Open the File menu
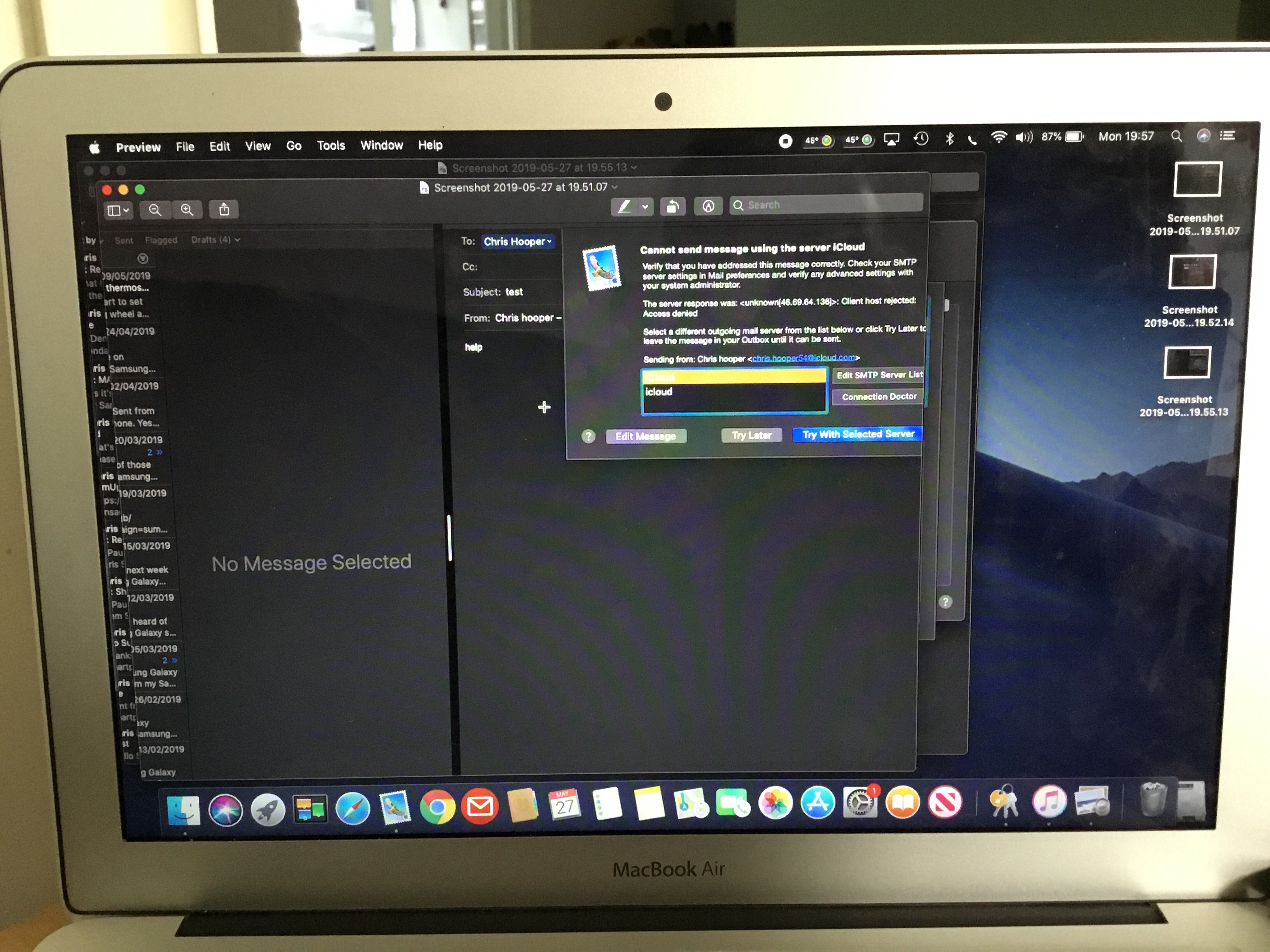 [185, 147]
